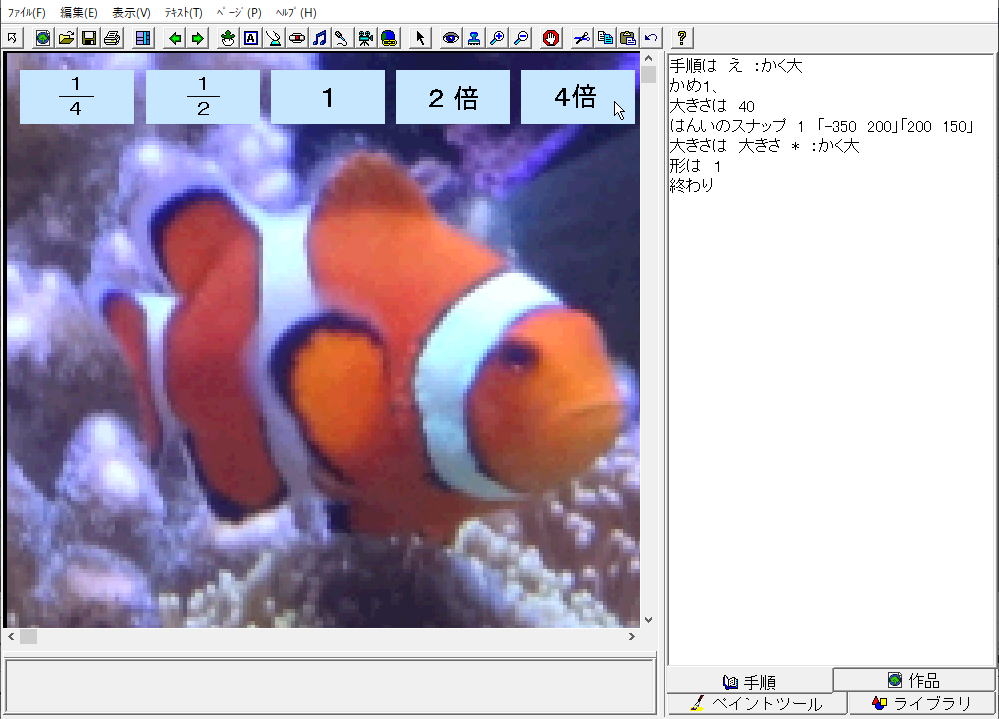This screenshot has height=719, width=999.
Task: Click the music note icon
Action: pos(319,38)
